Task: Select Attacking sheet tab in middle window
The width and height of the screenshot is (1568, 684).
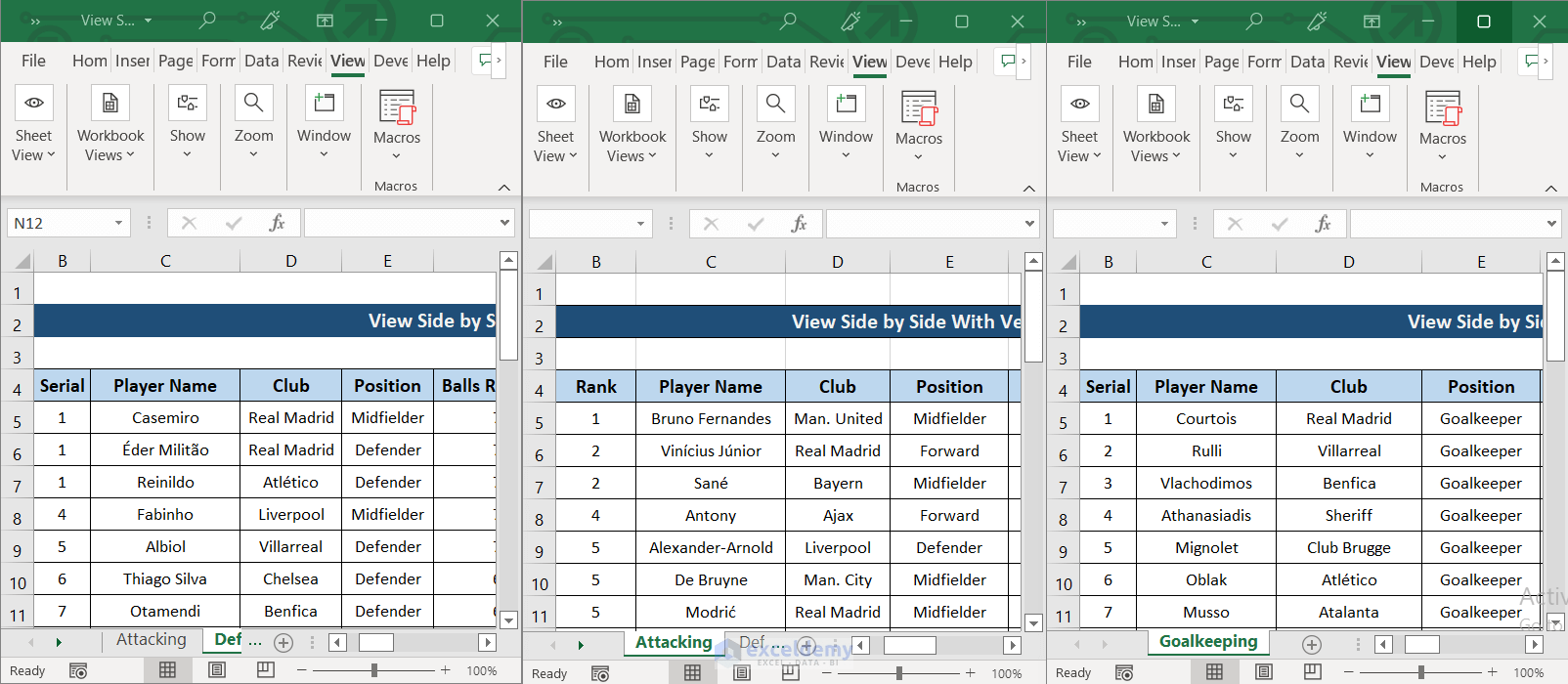Action: point(674,642)
